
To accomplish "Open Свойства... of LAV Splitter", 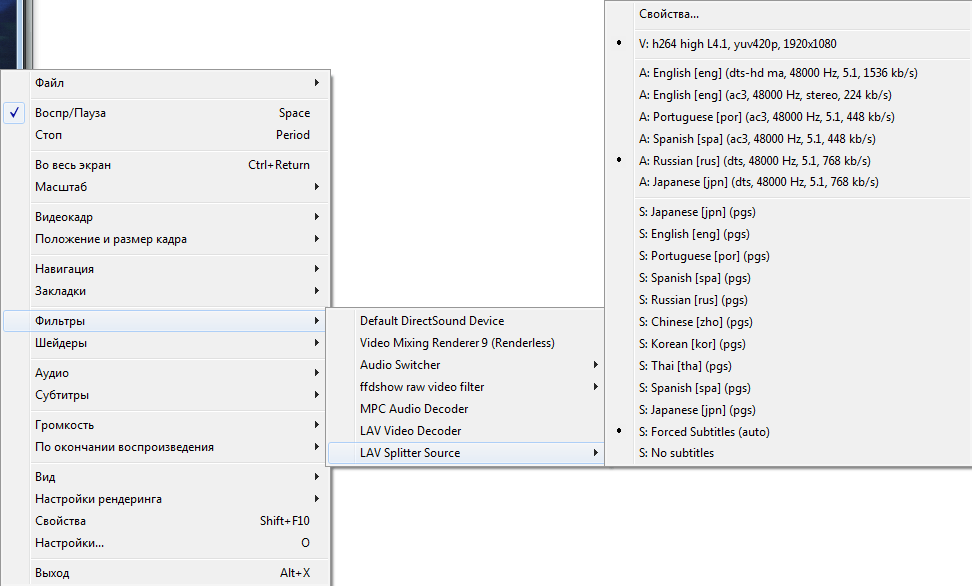I will point(669,14).
